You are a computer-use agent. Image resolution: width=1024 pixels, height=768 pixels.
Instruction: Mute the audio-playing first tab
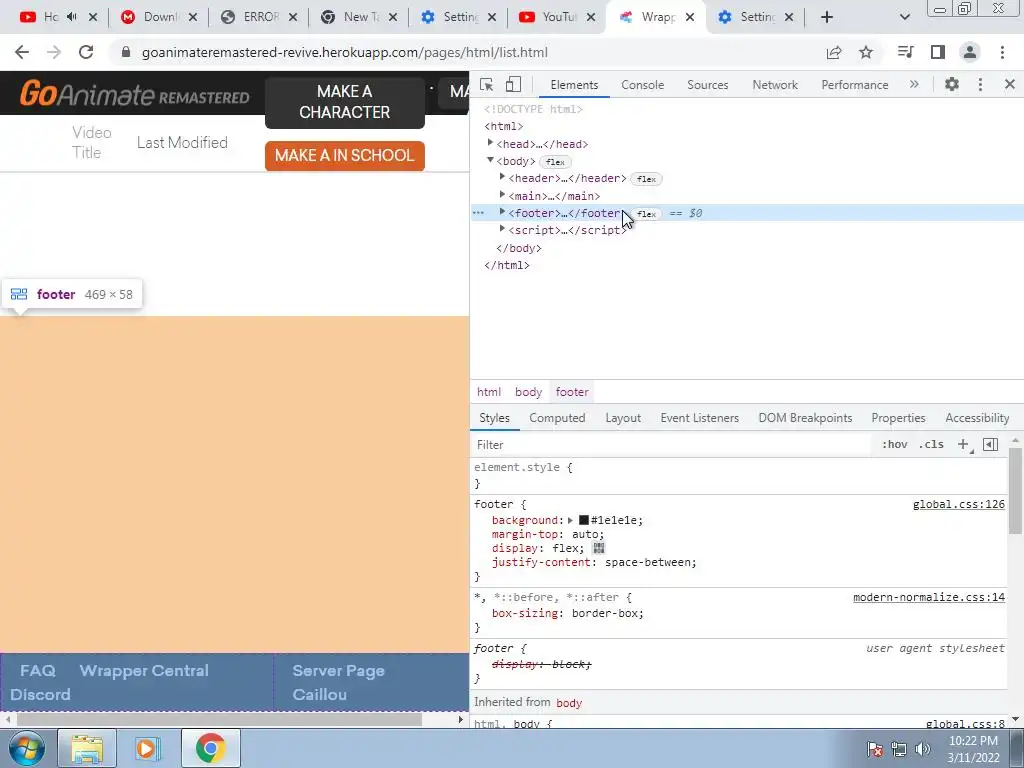(x=72, y=17)
